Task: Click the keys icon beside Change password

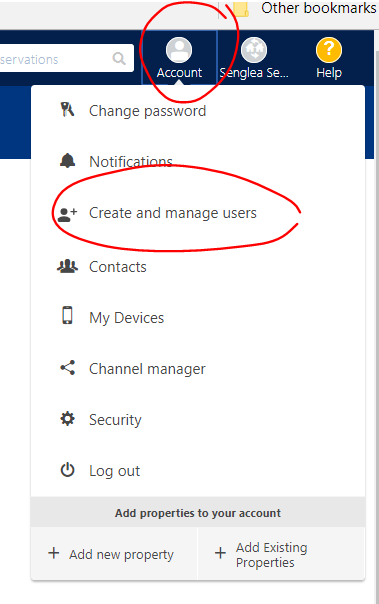Action: tap(67, 110)
